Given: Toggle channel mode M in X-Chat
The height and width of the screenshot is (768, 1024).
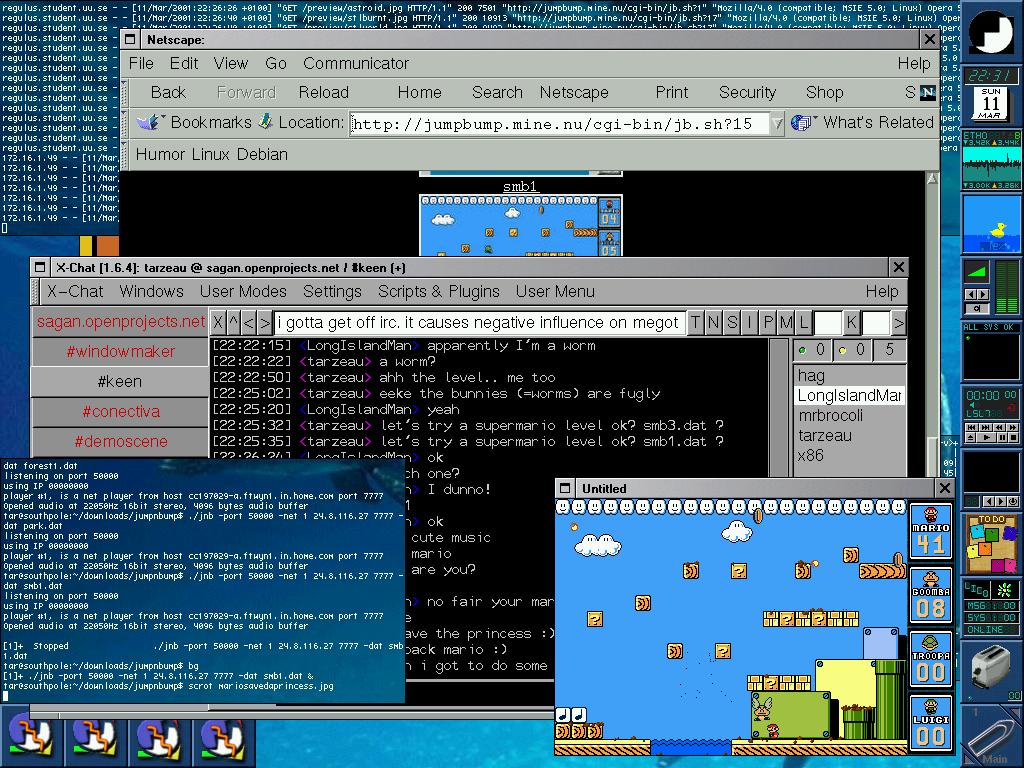Looking at the screenshot, I should [786, 323].
